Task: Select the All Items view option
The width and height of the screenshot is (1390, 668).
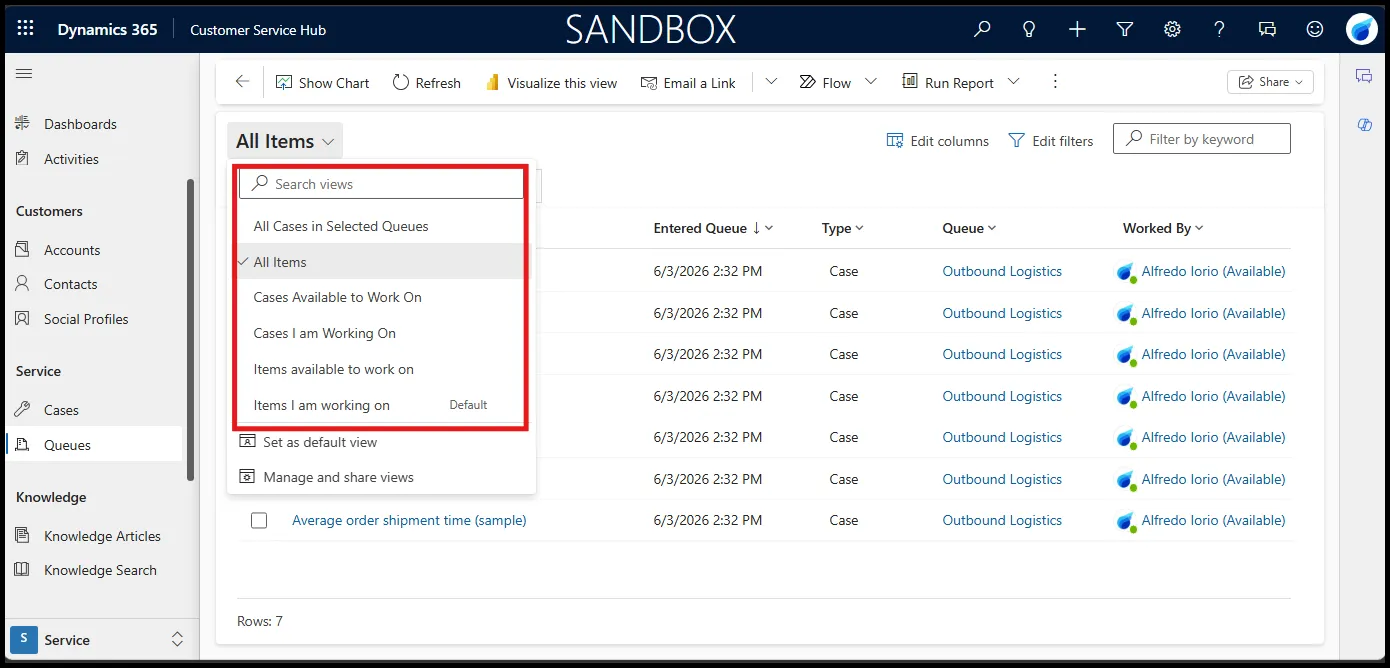Action: click(x=381, y=262)
